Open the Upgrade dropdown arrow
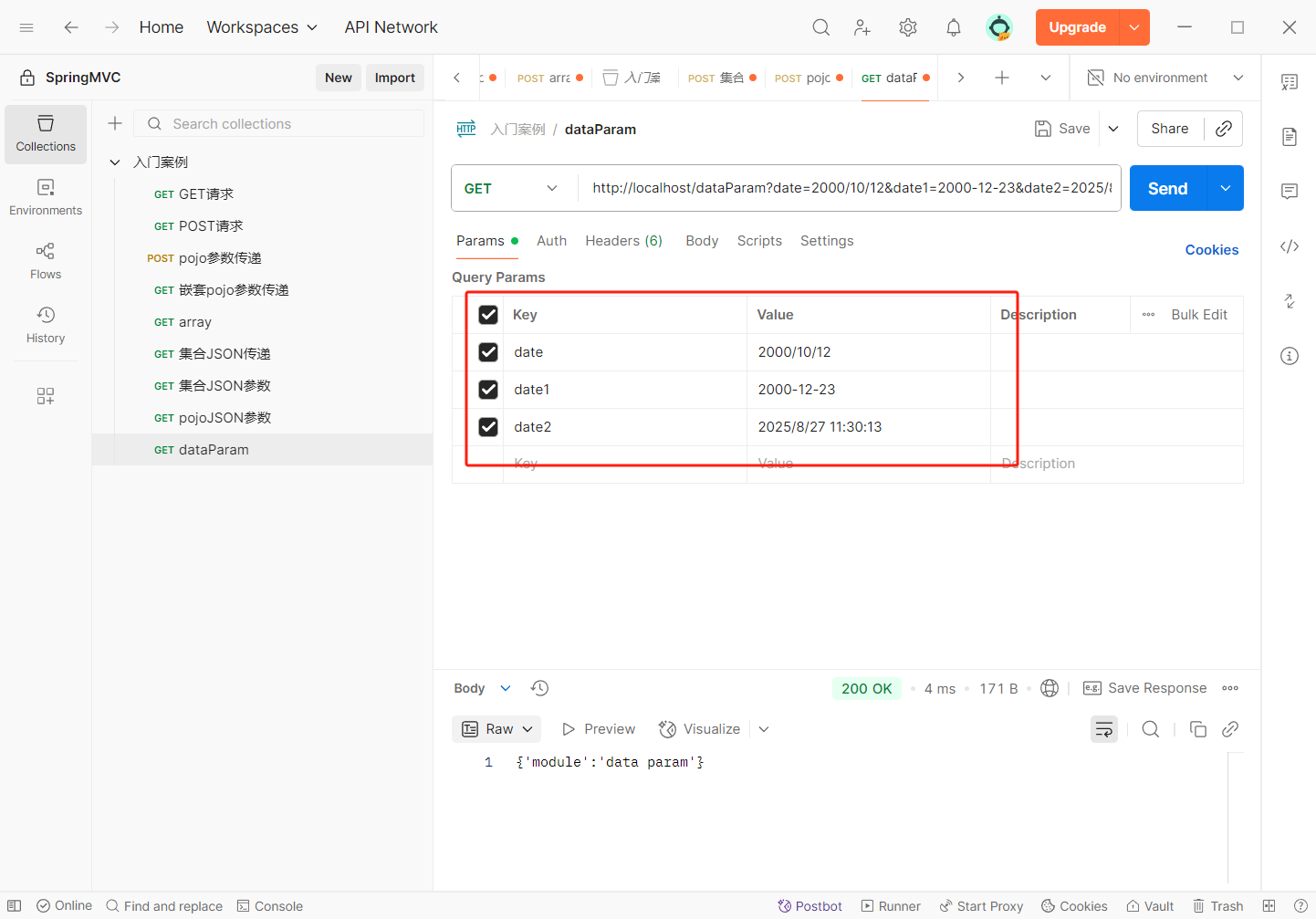This screenshot has height=919, width=1316. click(x=1134, y=27)
